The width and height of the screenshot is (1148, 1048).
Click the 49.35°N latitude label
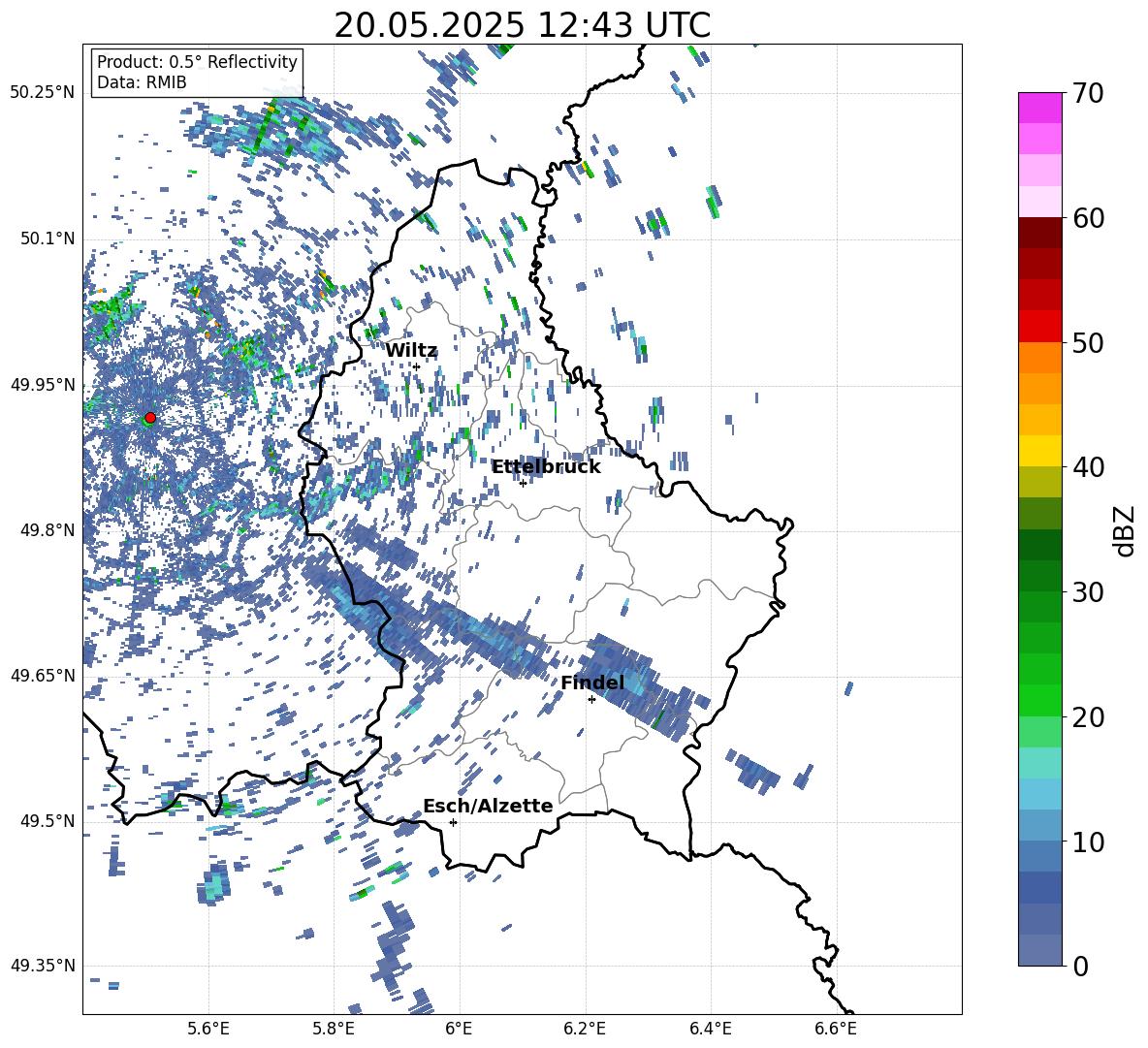tap(43, 966)
